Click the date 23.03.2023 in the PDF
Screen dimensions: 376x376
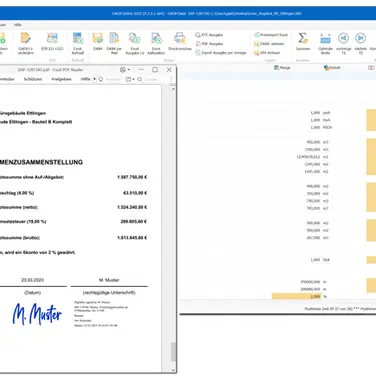point(32,280)
